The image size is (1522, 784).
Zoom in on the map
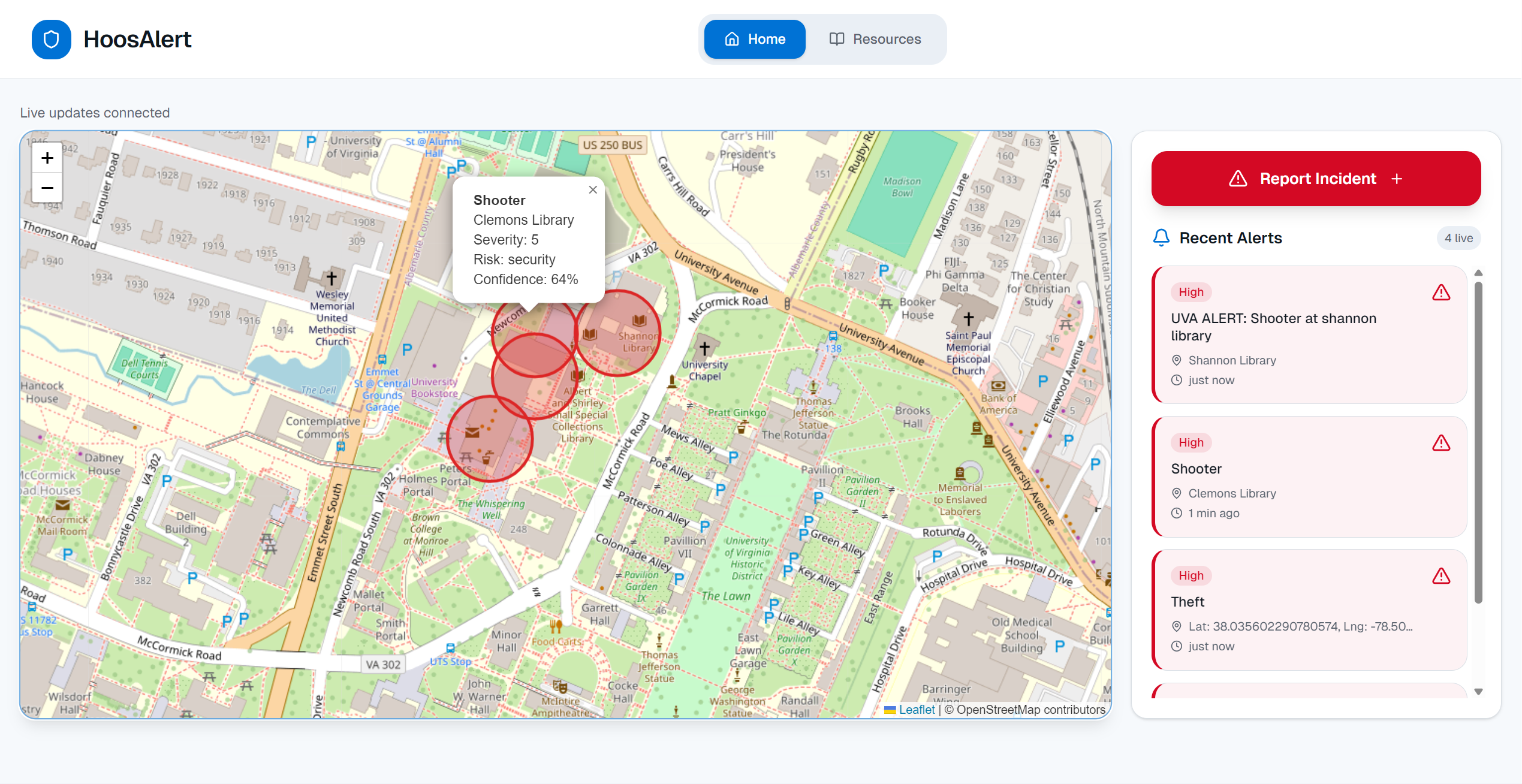(x=47, y=158)
